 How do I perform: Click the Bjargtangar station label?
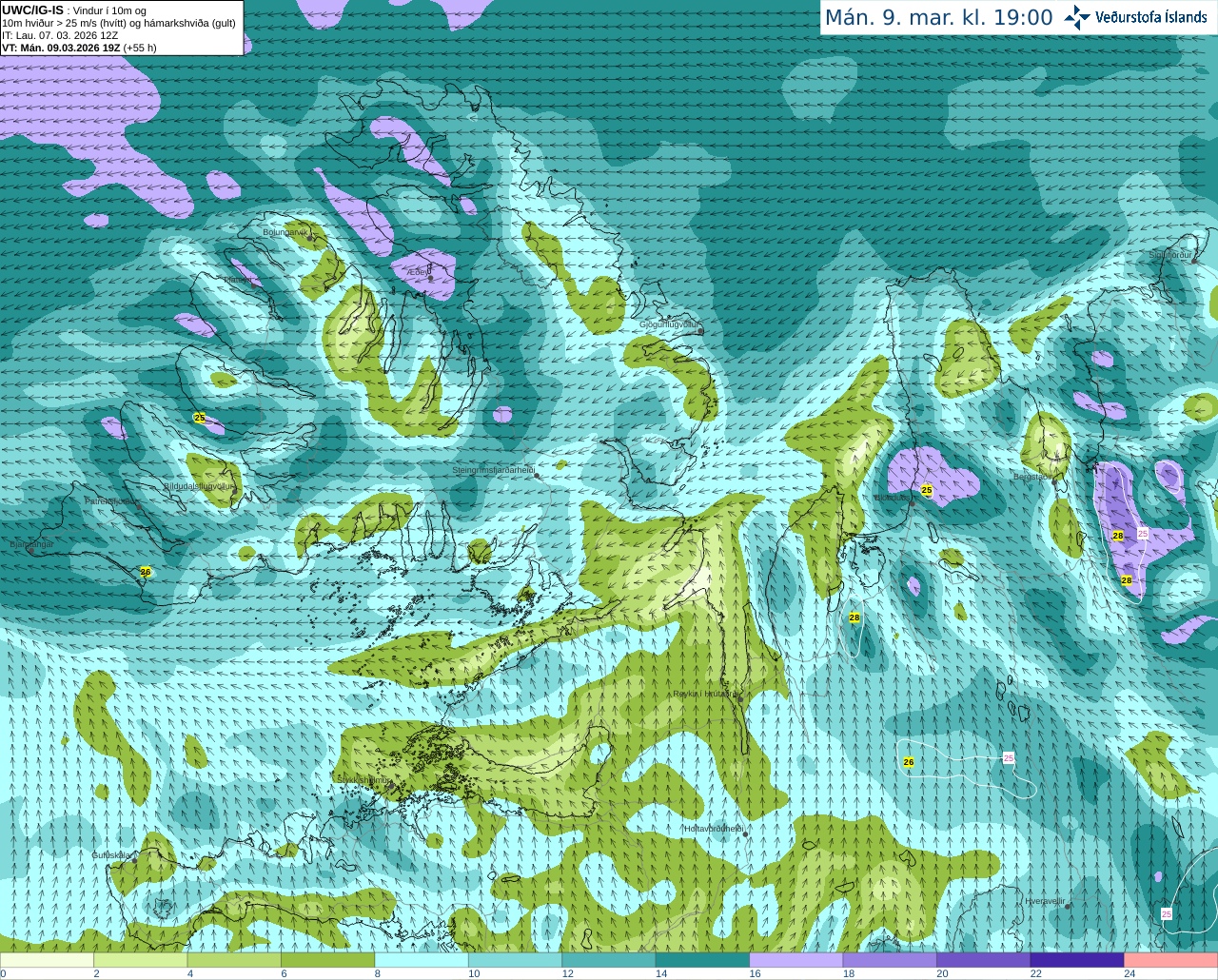(31, 544)
